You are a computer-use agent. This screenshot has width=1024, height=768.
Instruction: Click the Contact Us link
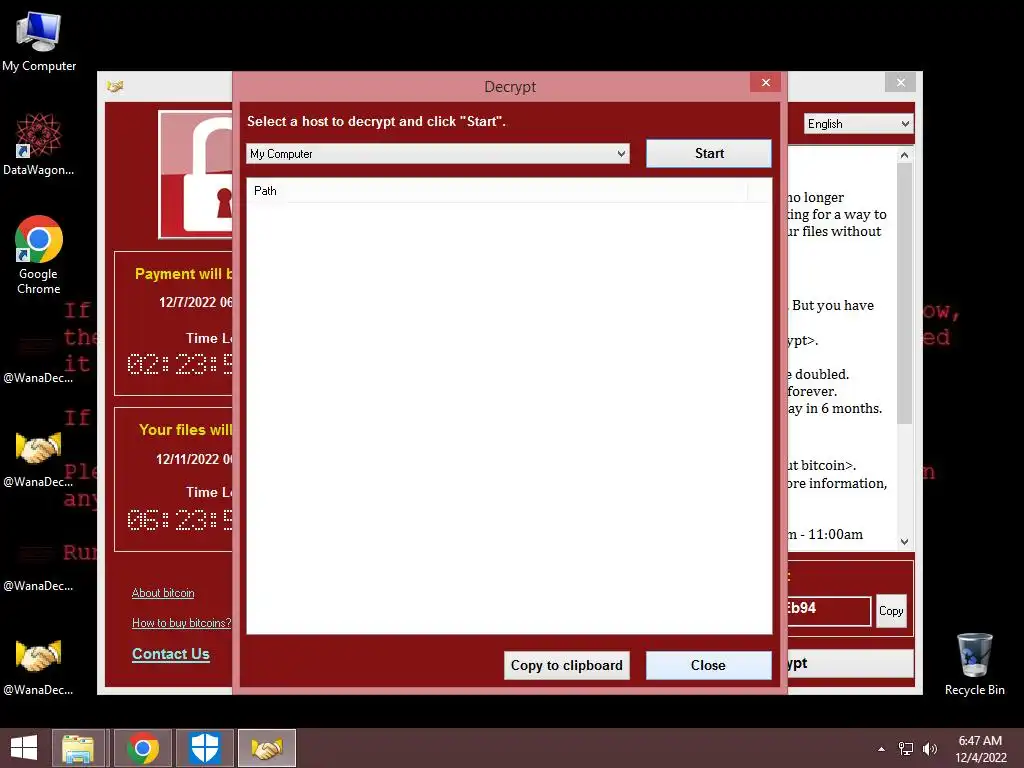[171, 654]
